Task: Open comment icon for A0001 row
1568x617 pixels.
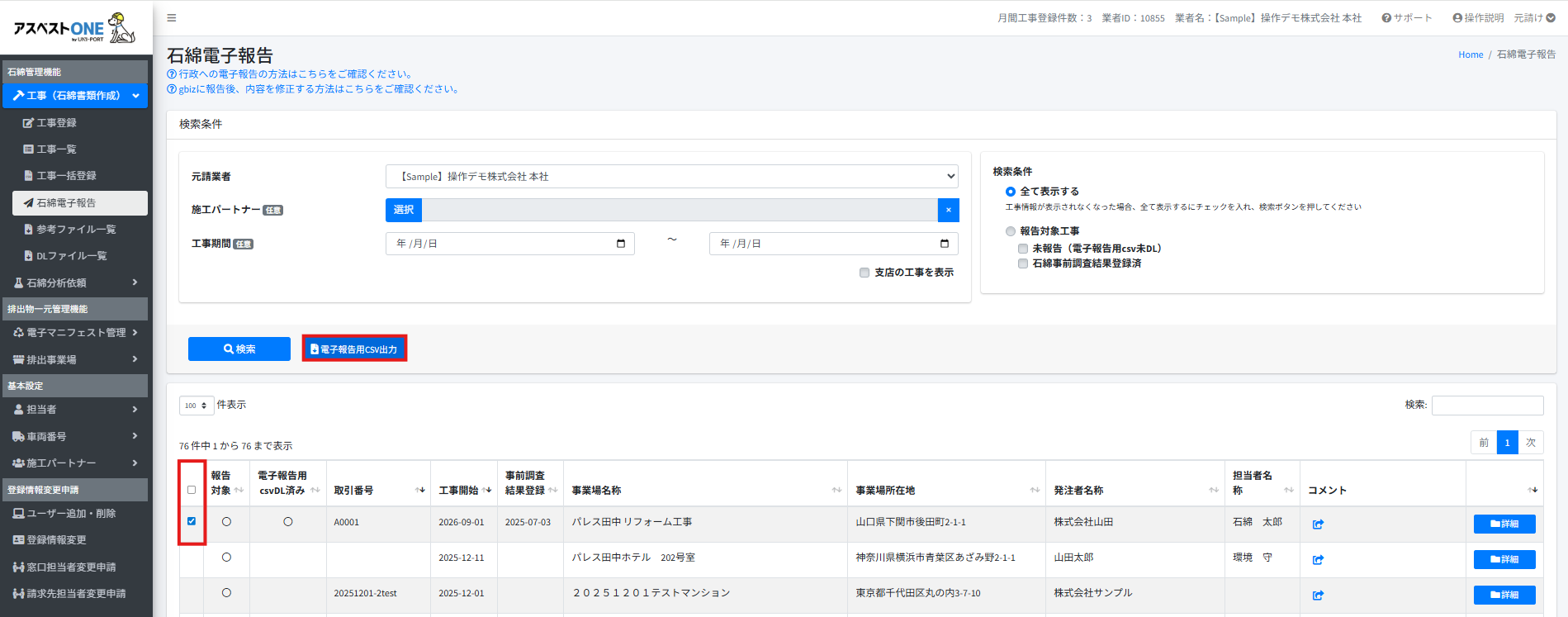Action: click(1318, 524)
